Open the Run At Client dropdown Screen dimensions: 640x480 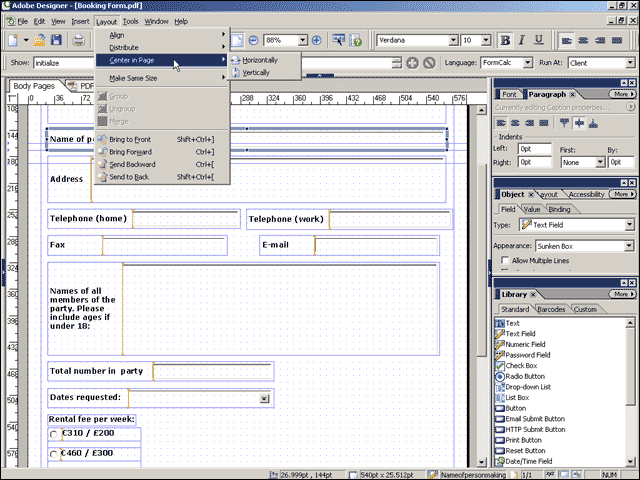(x=630, y=63)
